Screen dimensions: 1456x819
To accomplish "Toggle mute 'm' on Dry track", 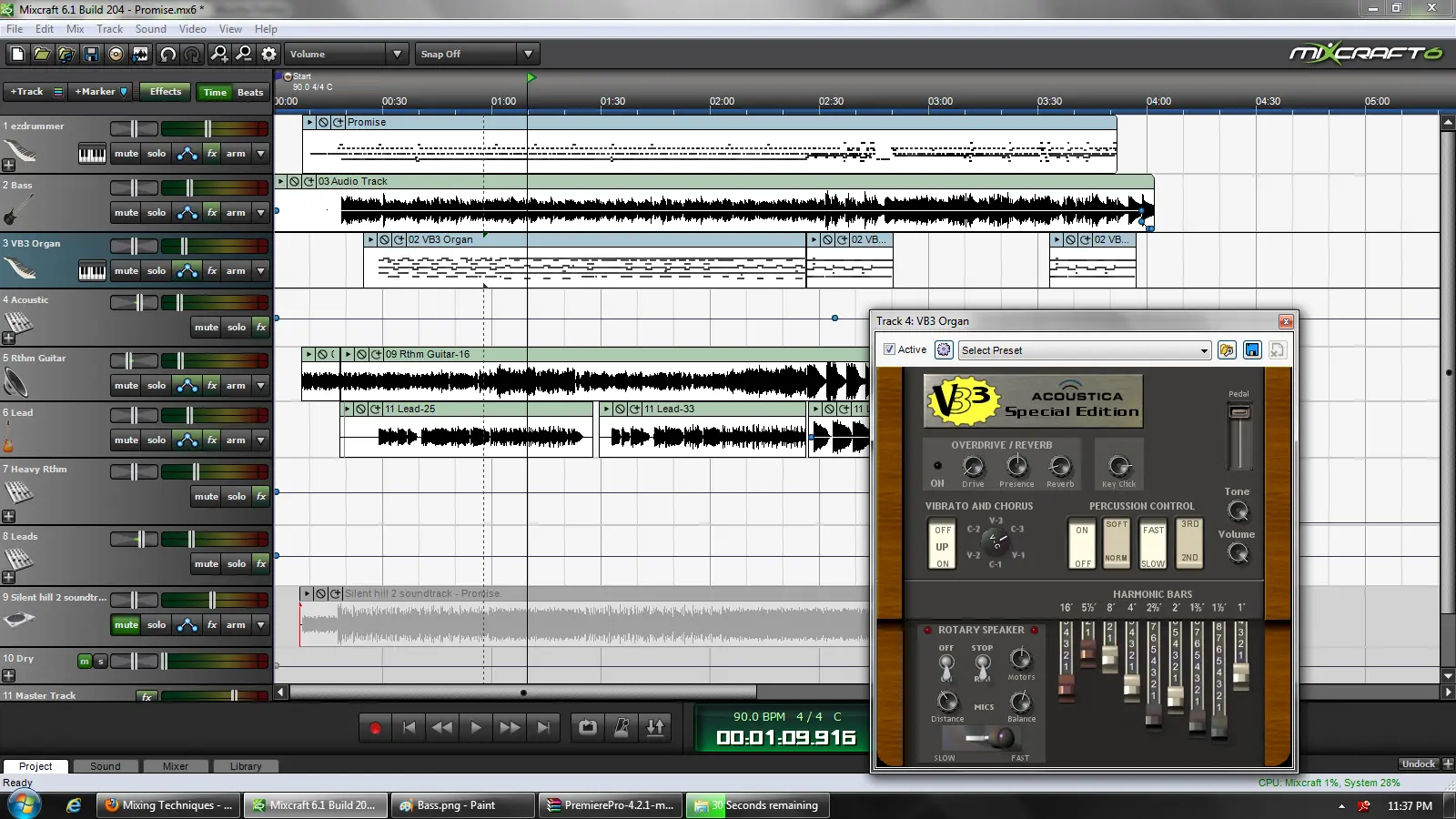I will point(85,662).
